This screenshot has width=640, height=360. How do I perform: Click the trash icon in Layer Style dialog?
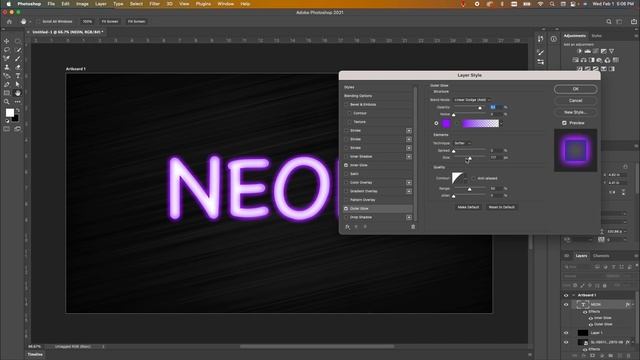[413, 227]
